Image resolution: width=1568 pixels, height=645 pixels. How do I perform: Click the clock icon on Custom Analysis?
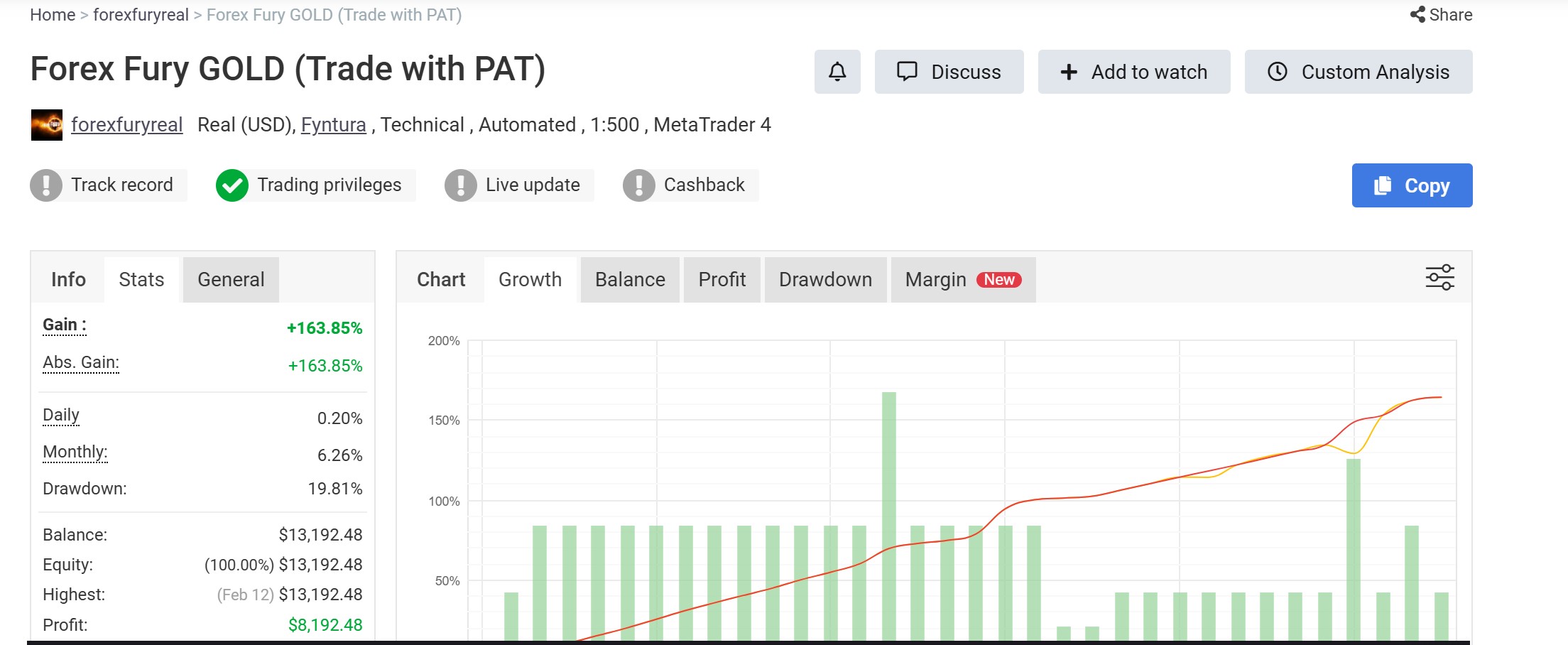tap(1278, 72)
